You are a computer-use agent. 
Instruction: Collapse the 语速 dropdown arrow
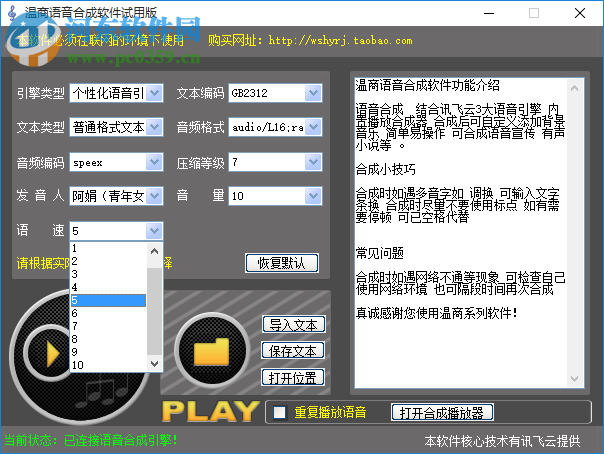point(154,231)
